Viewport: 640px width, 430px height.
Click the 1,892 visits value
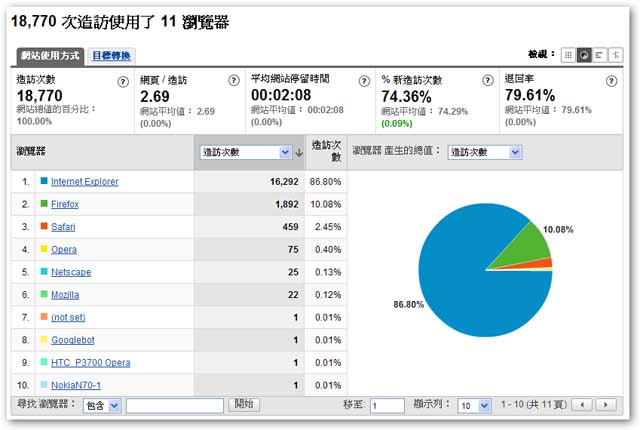point(287,204)
